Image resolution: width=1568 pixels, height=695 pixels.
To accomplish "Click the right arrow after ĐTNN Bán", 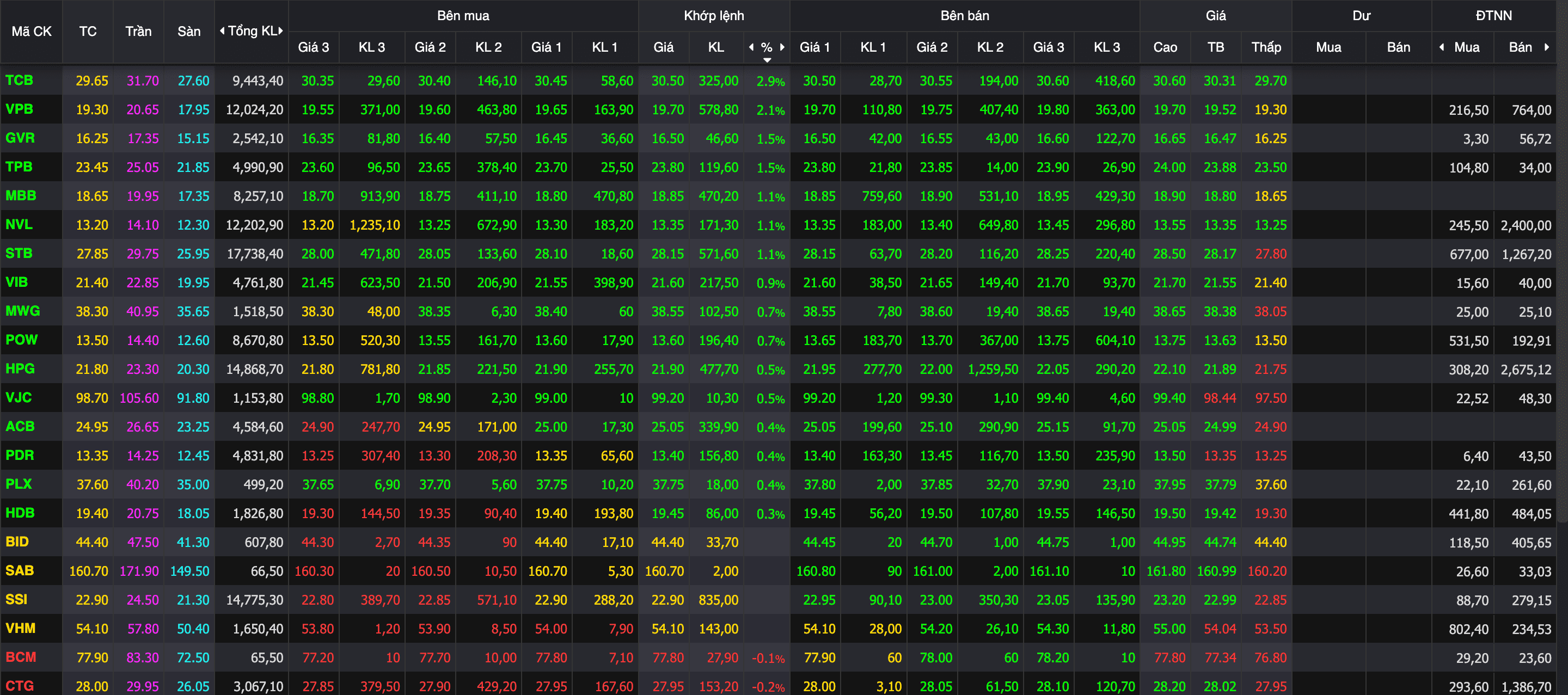I will point(1547,47).
